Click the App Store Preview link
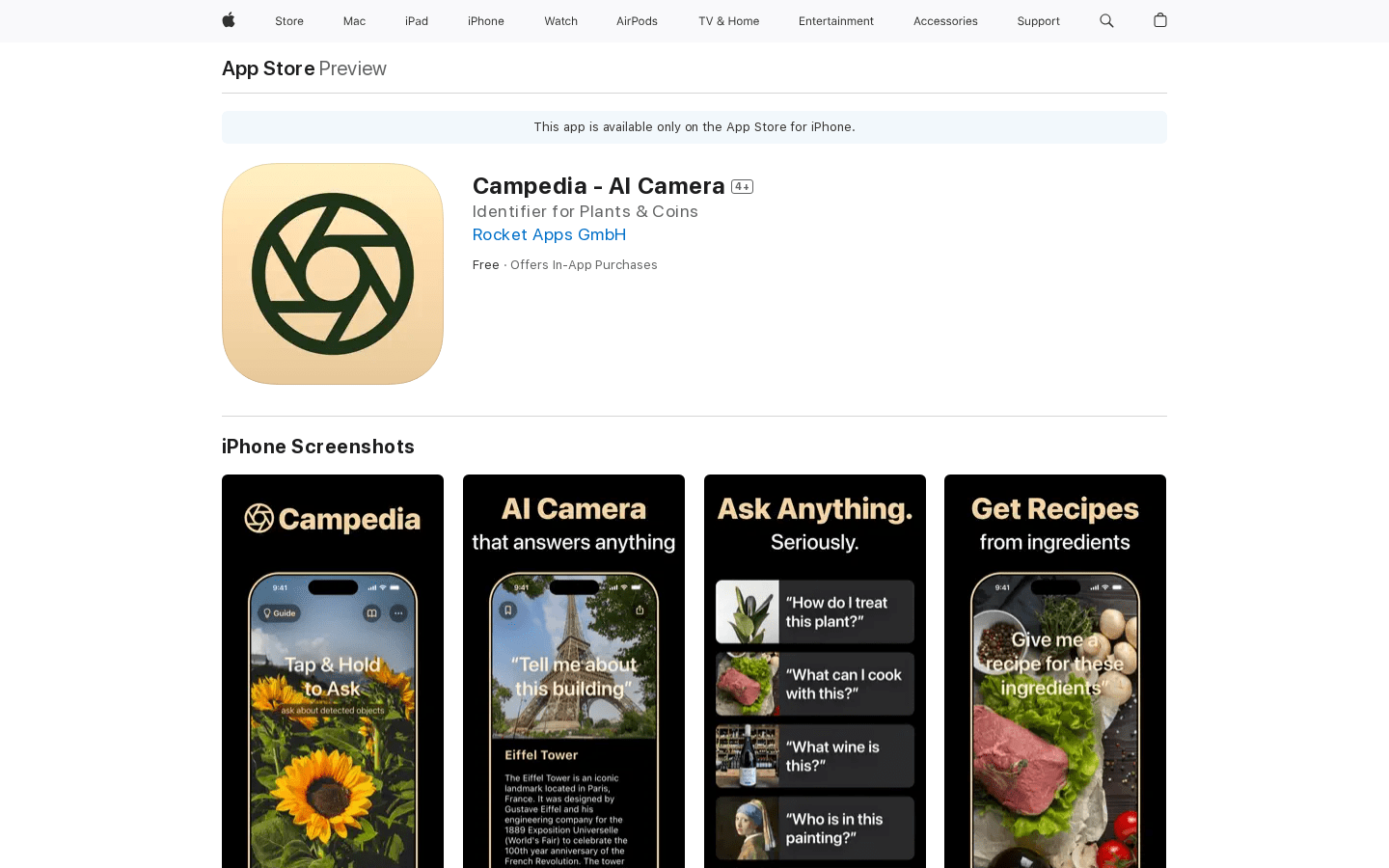 pyautogui.click(x=268, y=68)
